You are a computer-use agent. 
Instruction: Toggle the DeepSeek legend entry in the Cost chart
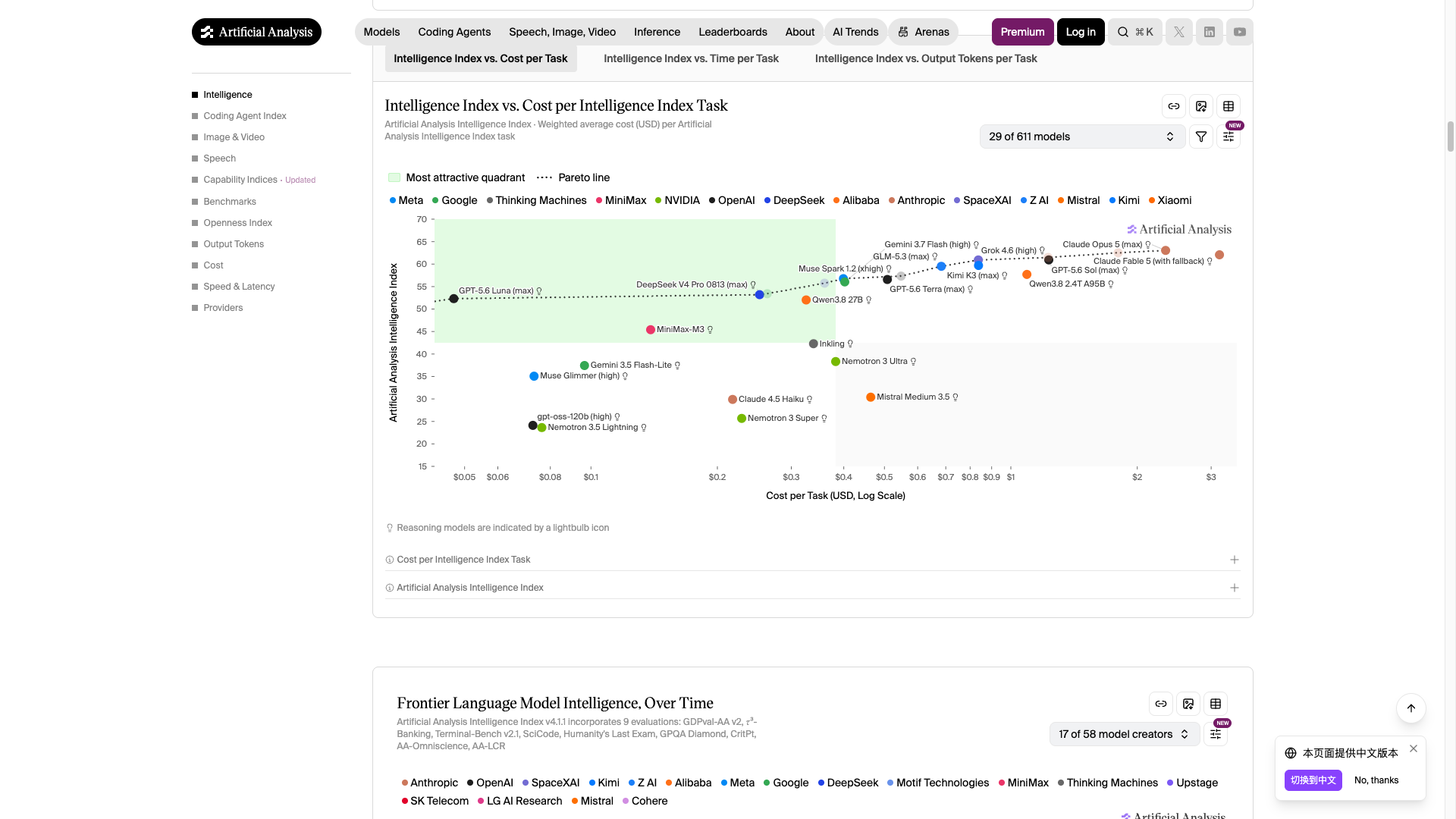pyautogui.click(x=794, y=200)
